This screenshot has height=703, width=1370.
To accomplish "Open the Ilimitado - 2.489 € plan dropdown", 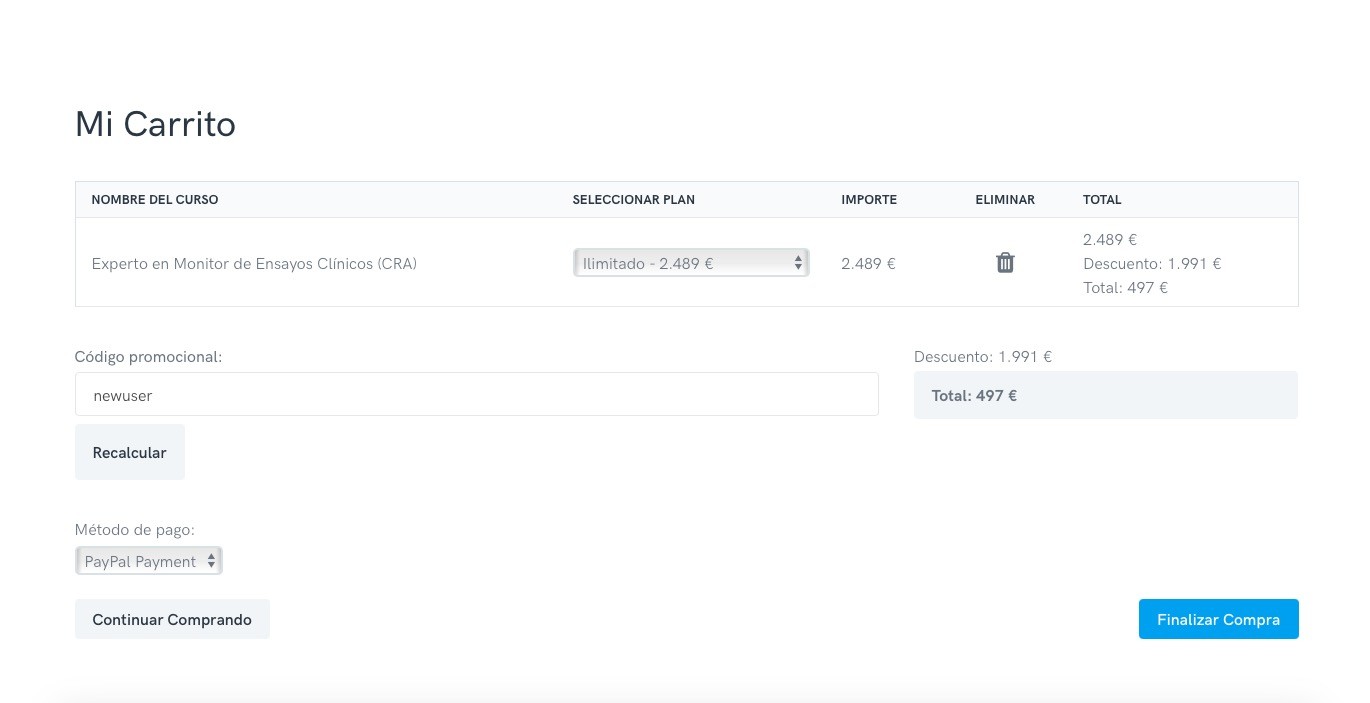I will (x=691, y=263).
